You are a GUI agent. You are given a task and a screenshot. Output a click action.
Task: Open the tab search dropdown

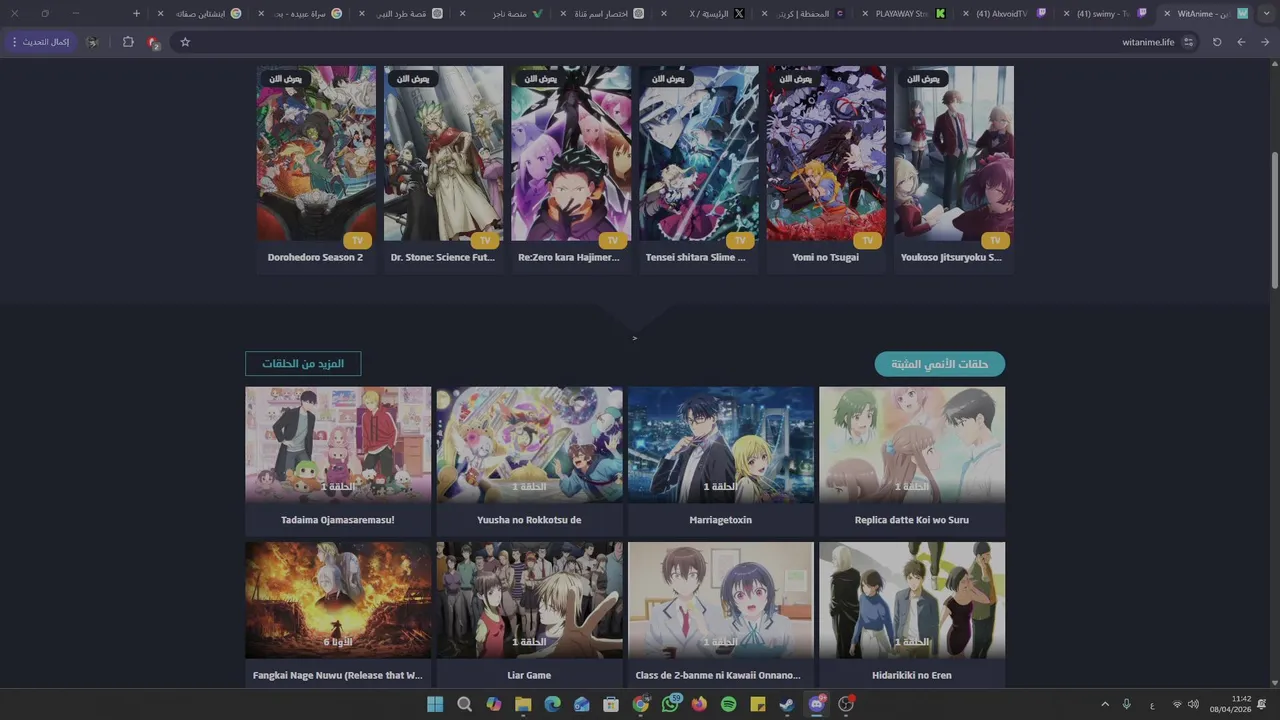point(1267,13)
